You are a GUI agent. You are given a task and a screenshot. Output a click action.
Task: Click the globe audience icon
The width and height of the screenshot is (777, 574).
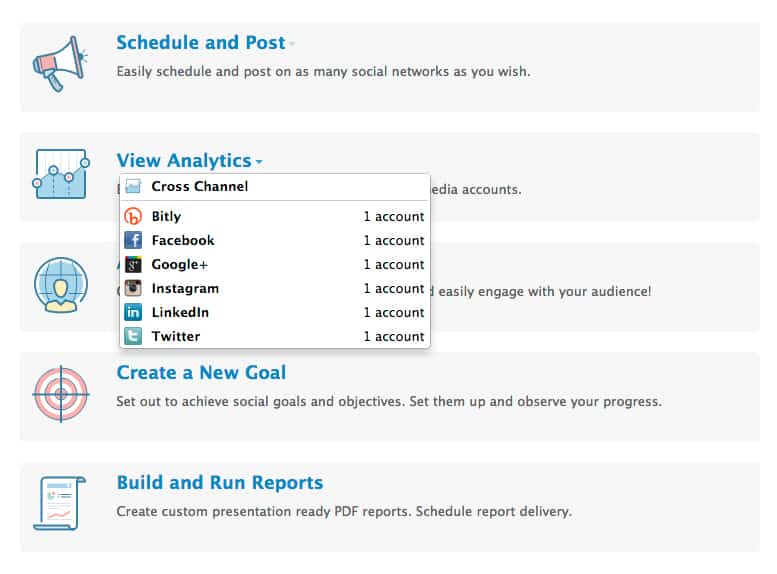(x=61, y=285)
